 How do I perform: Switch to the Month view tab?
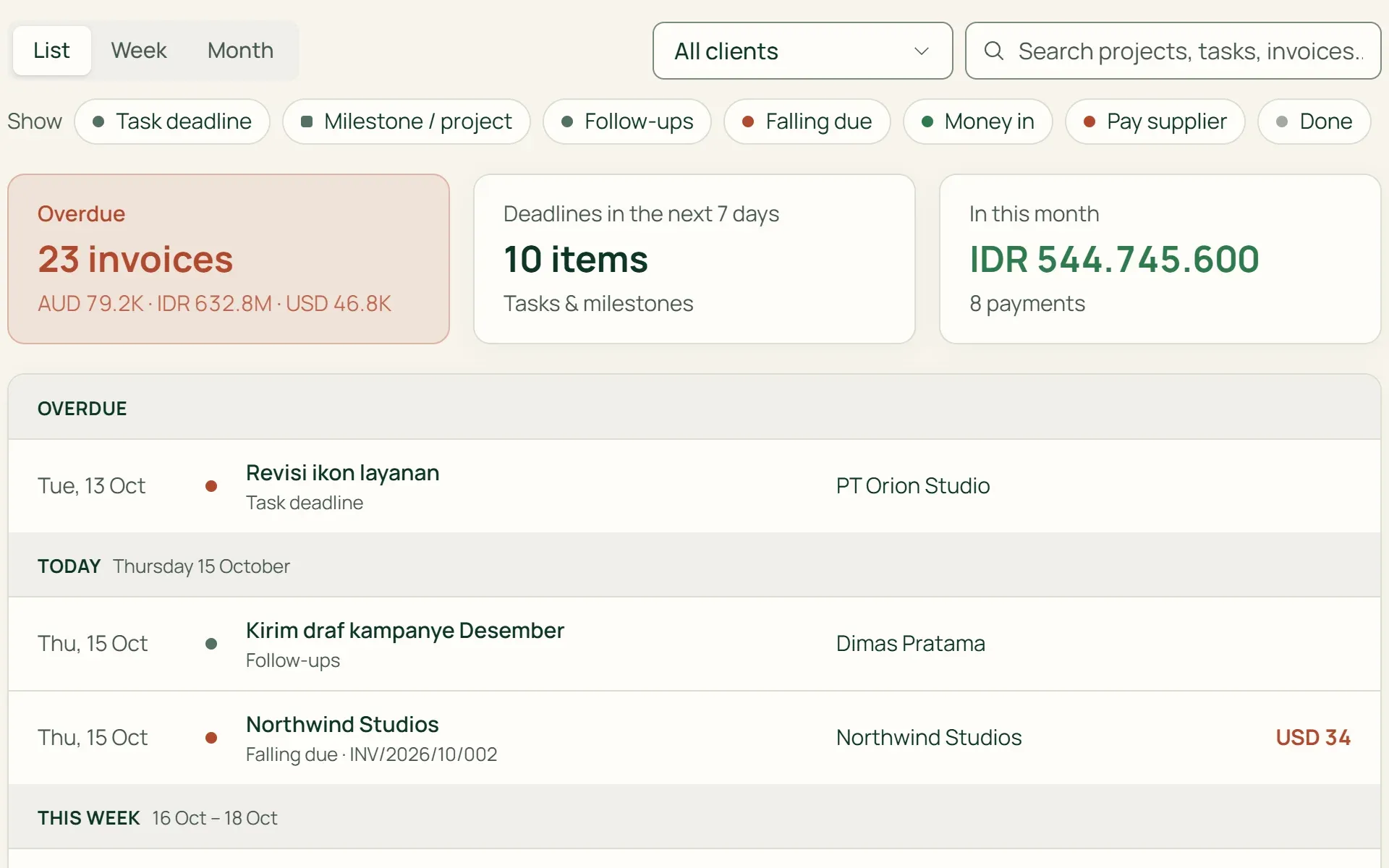pyautogui.click(x=241, y=51)
